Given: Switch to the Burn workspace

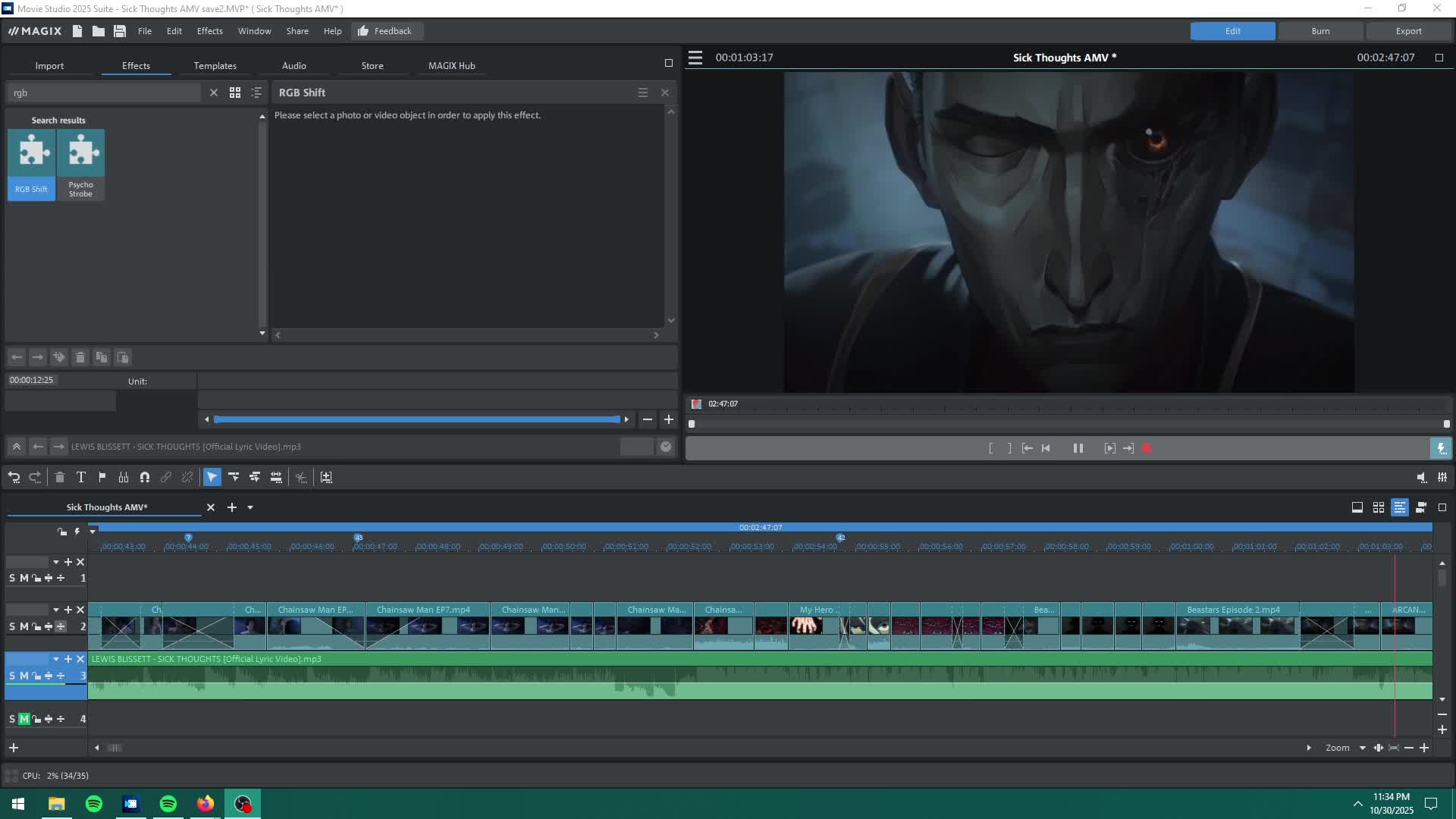Looking at the screenshot, I should click(x=1320, y=31).
